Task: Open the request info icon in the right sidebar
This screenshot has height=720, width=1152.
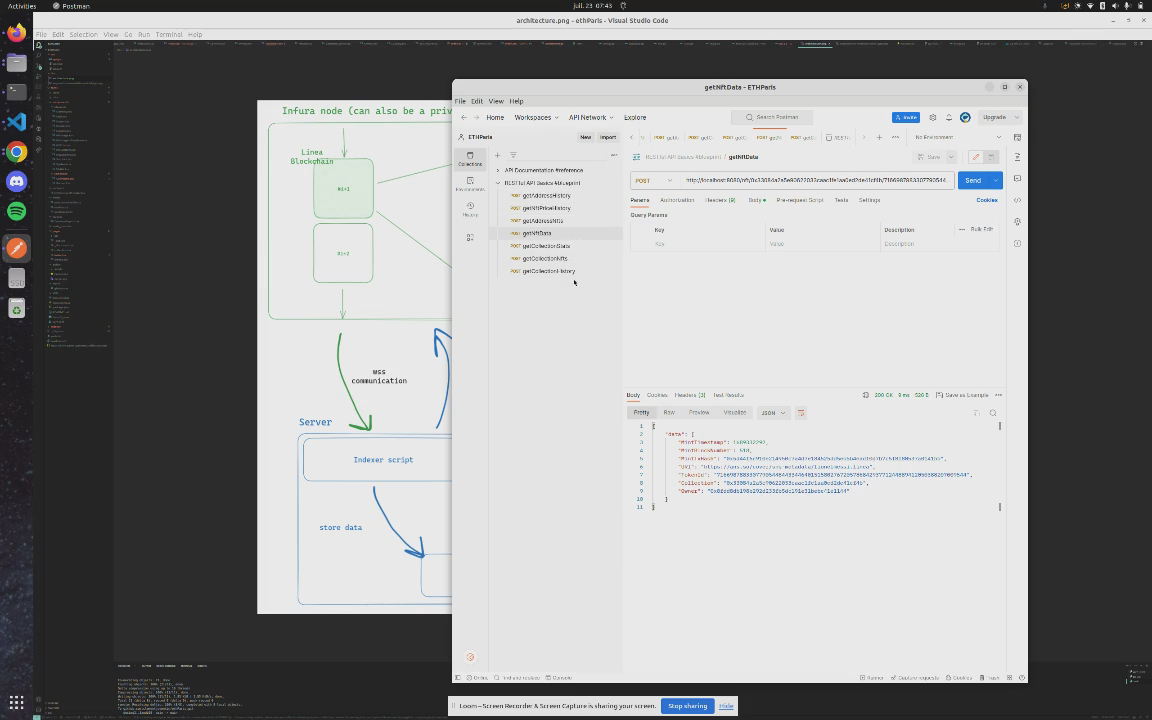Action: pyautogui.click(x=1018, y=243)
